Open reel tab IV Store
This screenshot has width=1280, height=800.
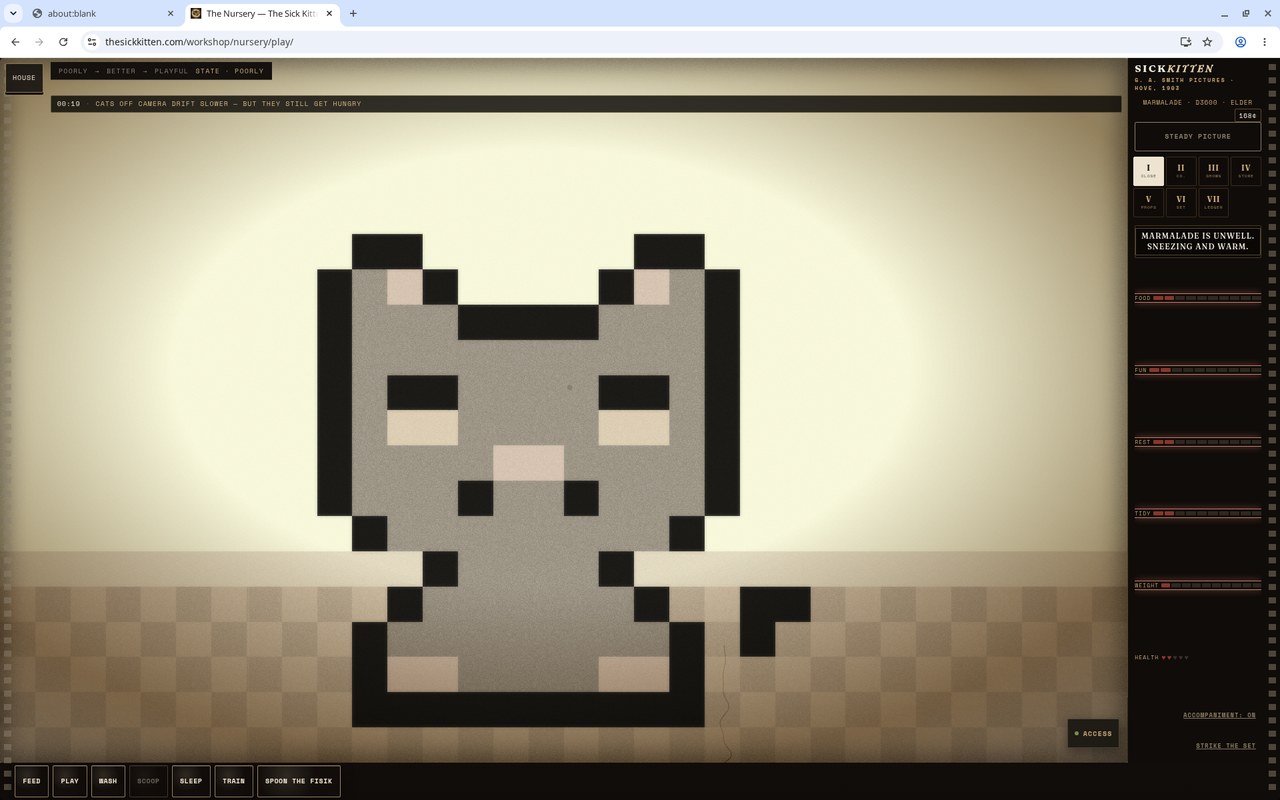click(1246, 171)
